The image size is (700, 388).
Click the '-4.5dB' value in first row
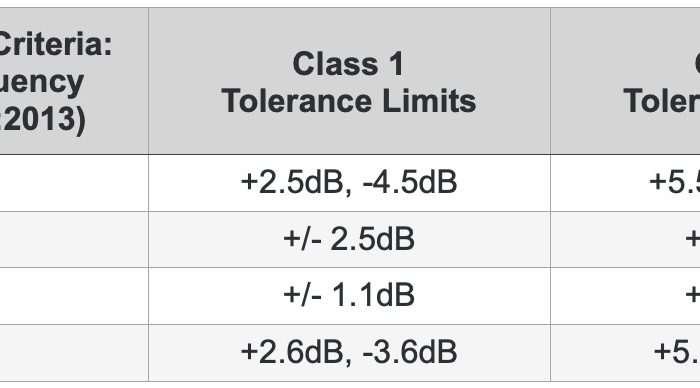click(410, 183)
